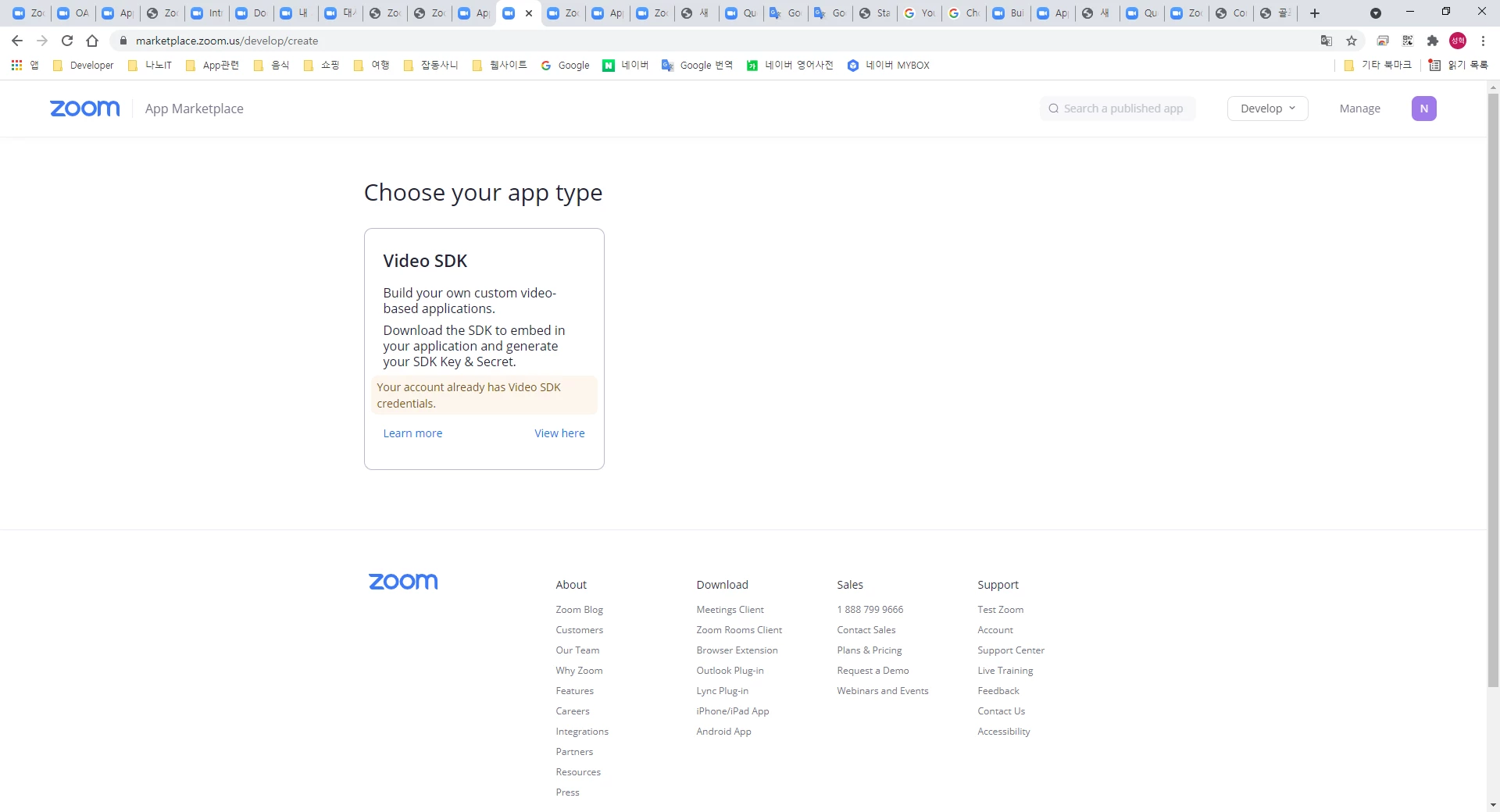This screenshot has width=1500, height=812.
Task: Bookmark this page with the star icon
Action: point(1352,41)
